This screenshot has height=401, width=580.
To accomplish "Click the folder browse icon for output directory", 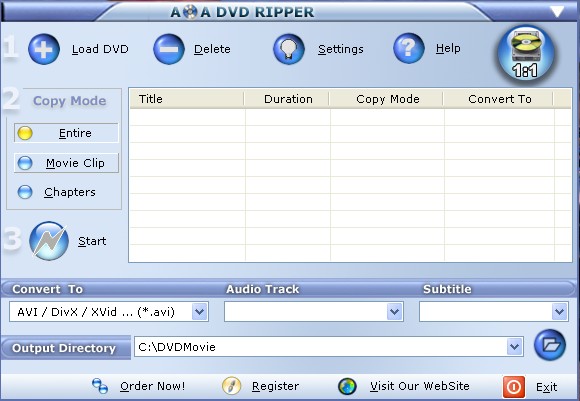I will coord(550,345).
